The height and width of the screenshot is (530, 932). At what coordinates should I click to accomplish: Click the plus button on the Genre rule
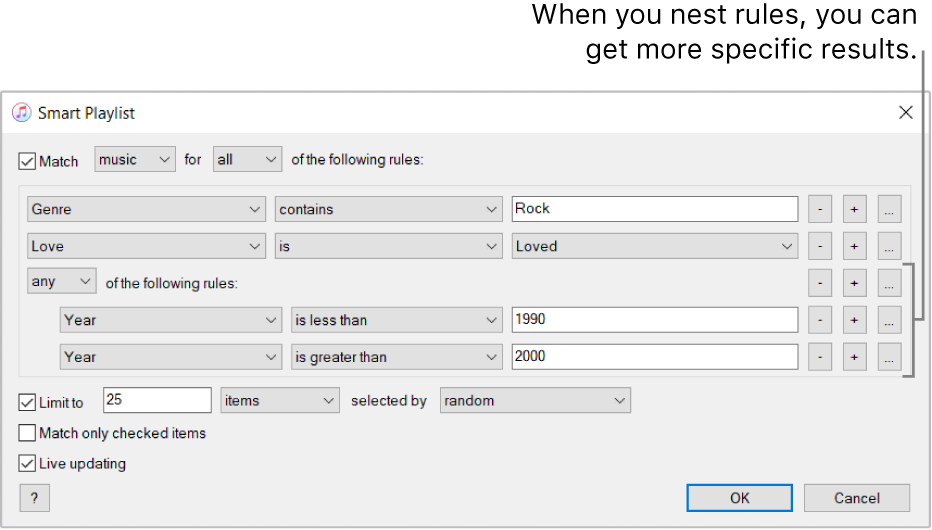pyautogui.click(x=854, y=209)
